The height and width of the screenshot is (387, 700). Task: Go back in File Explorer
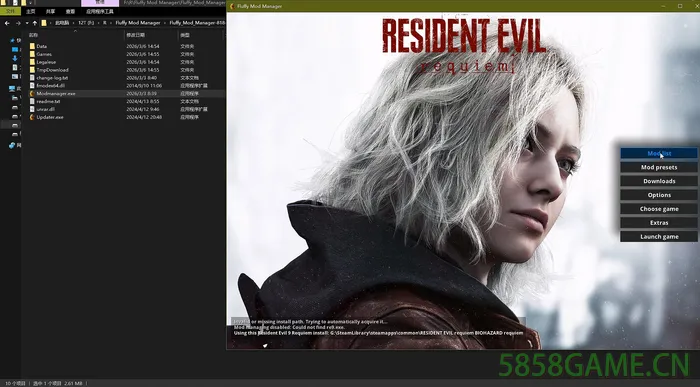tap(7, 23)
